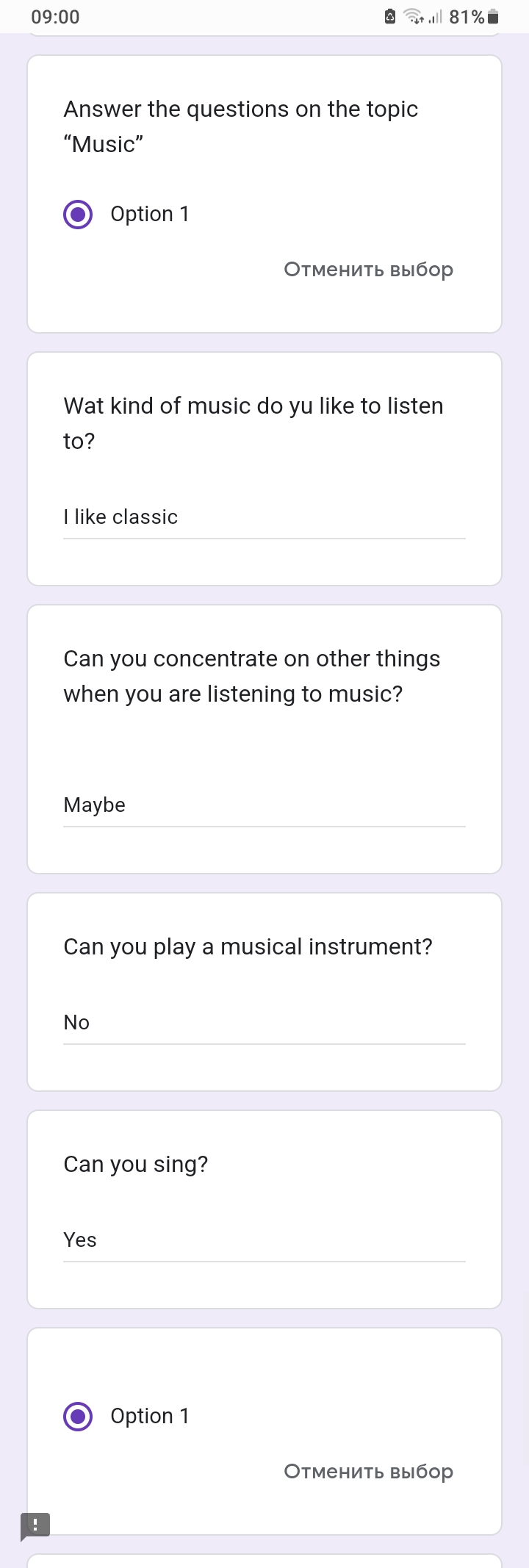Click 'Отменить выбор' in the bottom card
529x1568 pixels.
click(368, 1472)
